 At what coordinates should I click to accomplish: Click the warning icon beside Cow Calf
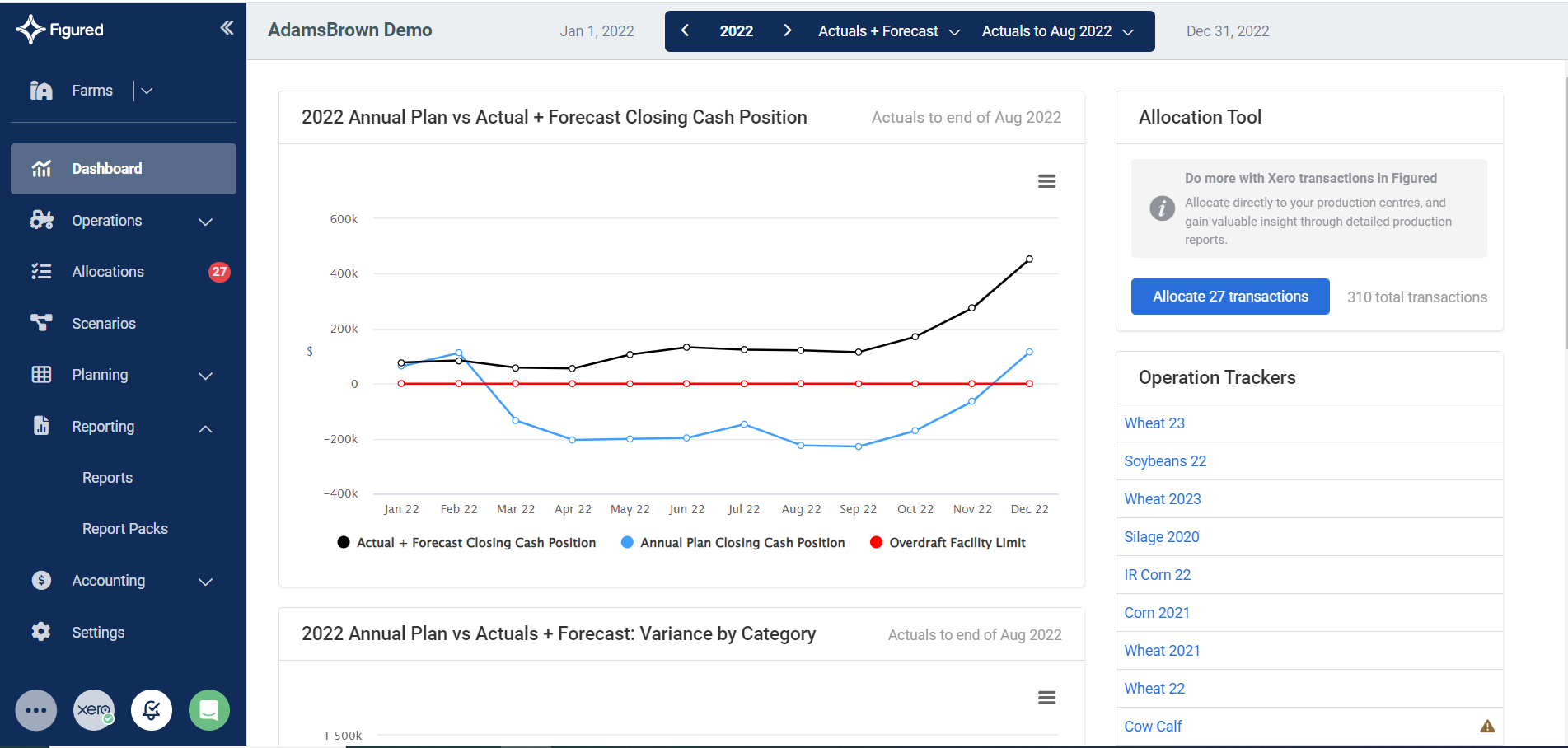pyautogui.click(x=1488, y=726)
